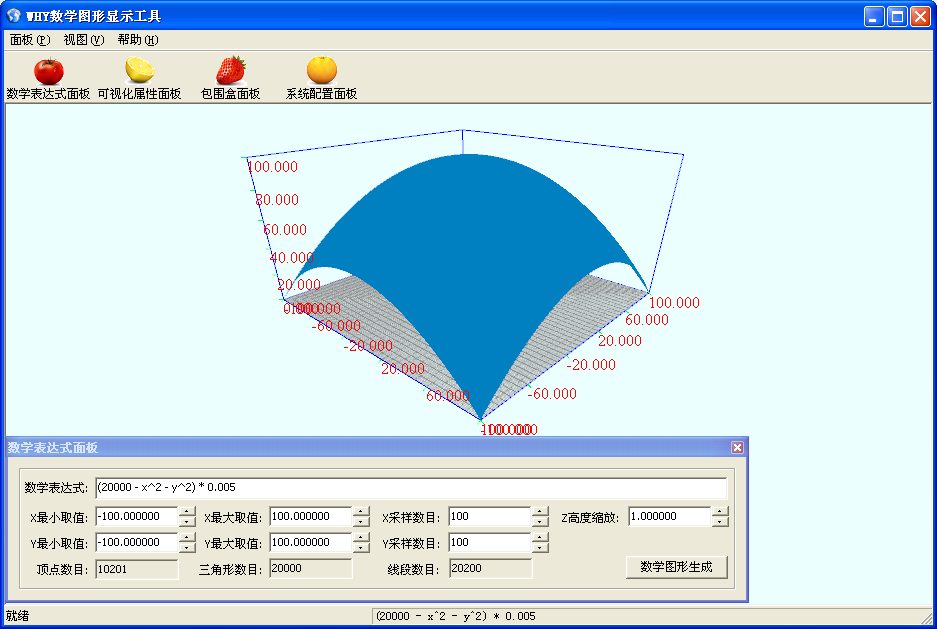Viewport: 937px width, 629px height.
Task: Increase X采样数目 with up arrow
Action: pyautogui.click(x=540, y=512)
